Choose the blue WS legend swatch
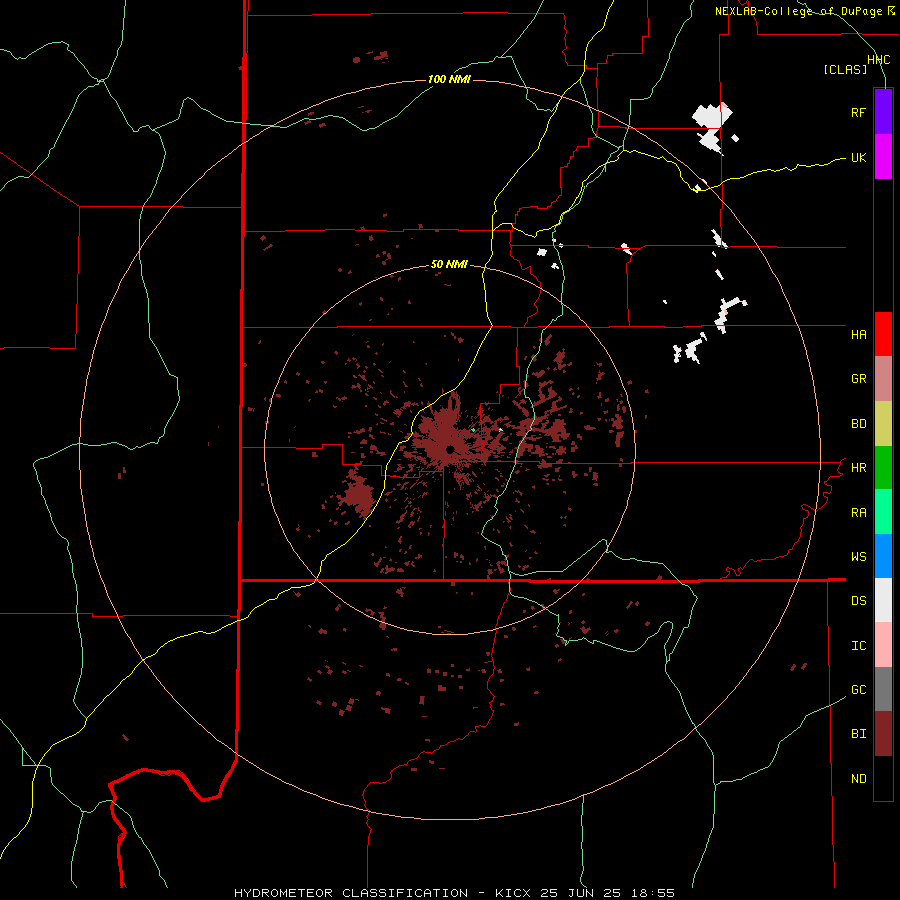Screen dimensions: 900x900 tap(883, 556)
